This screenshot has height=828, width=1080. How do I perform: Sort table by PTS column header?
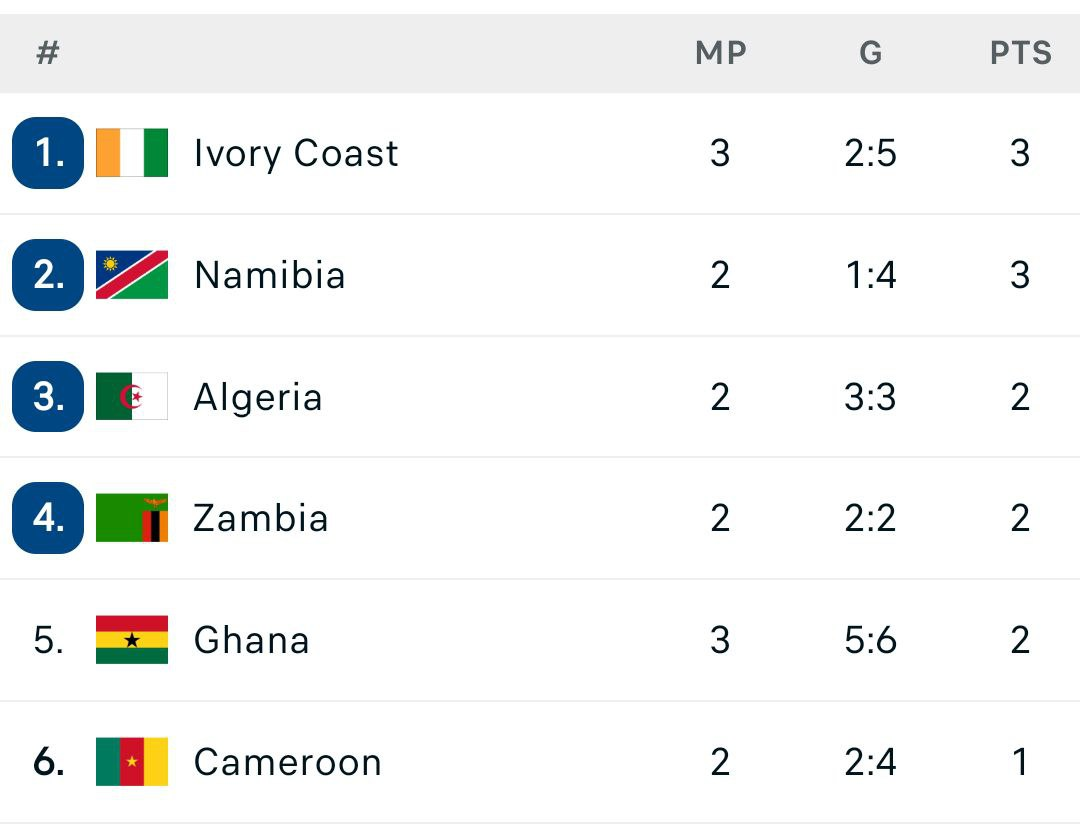click(1021, 53)
